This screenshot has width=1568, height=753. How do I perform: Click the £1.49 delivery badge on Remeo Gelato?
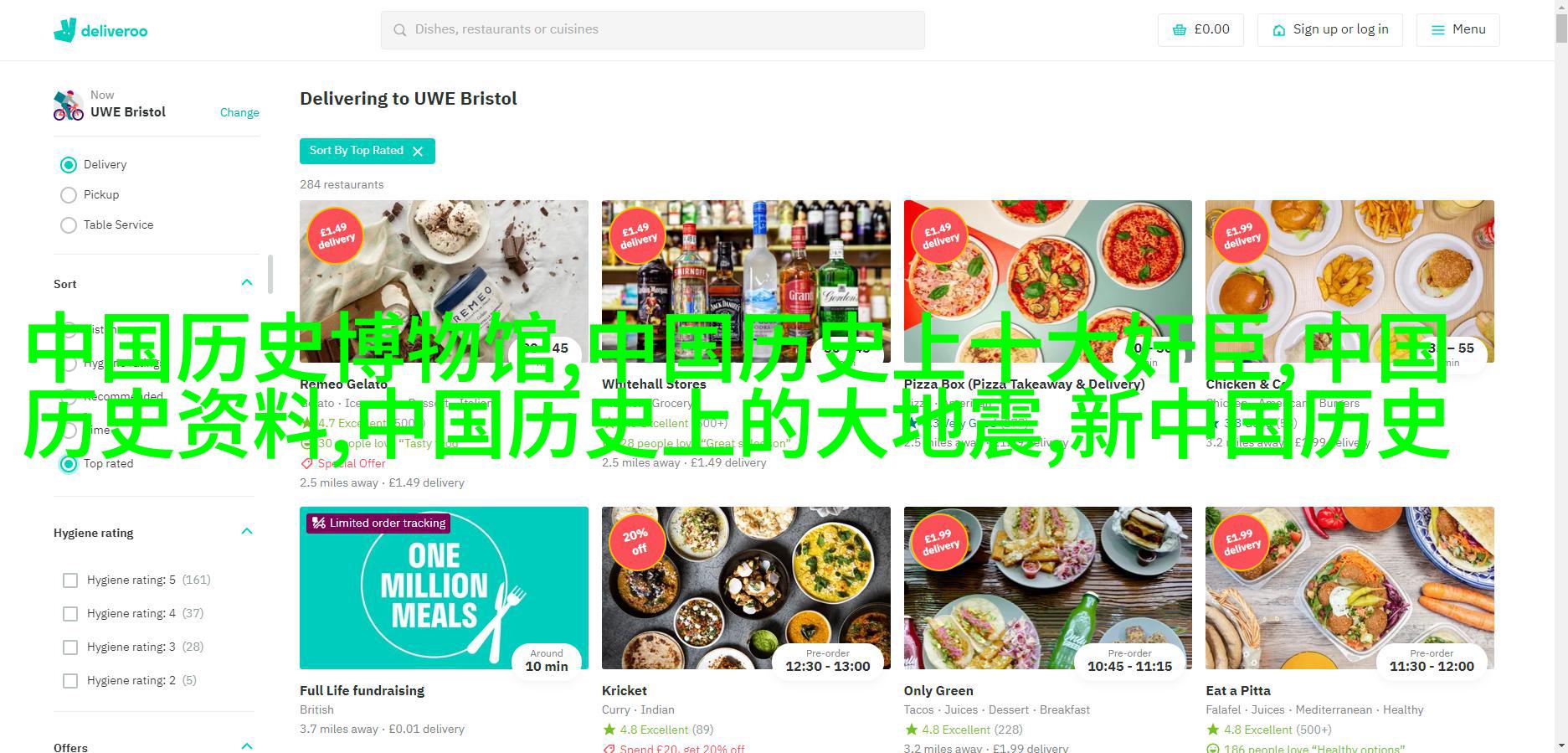click(x=335, y=235)
